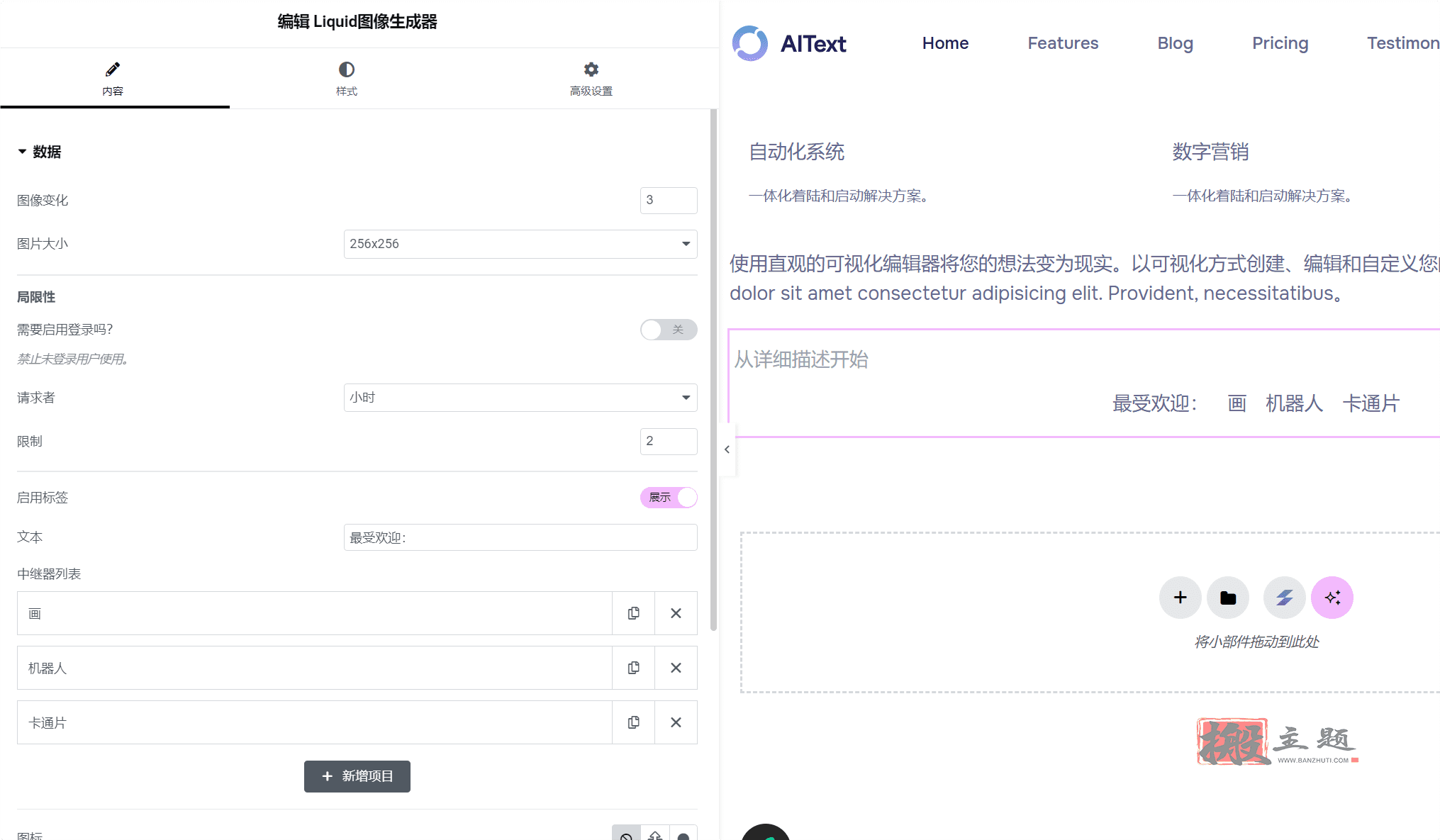This screenshot has height=840, width=1440.
Task: Toggle the 需要启用登录吗 switch
Action: click(668, 330)
